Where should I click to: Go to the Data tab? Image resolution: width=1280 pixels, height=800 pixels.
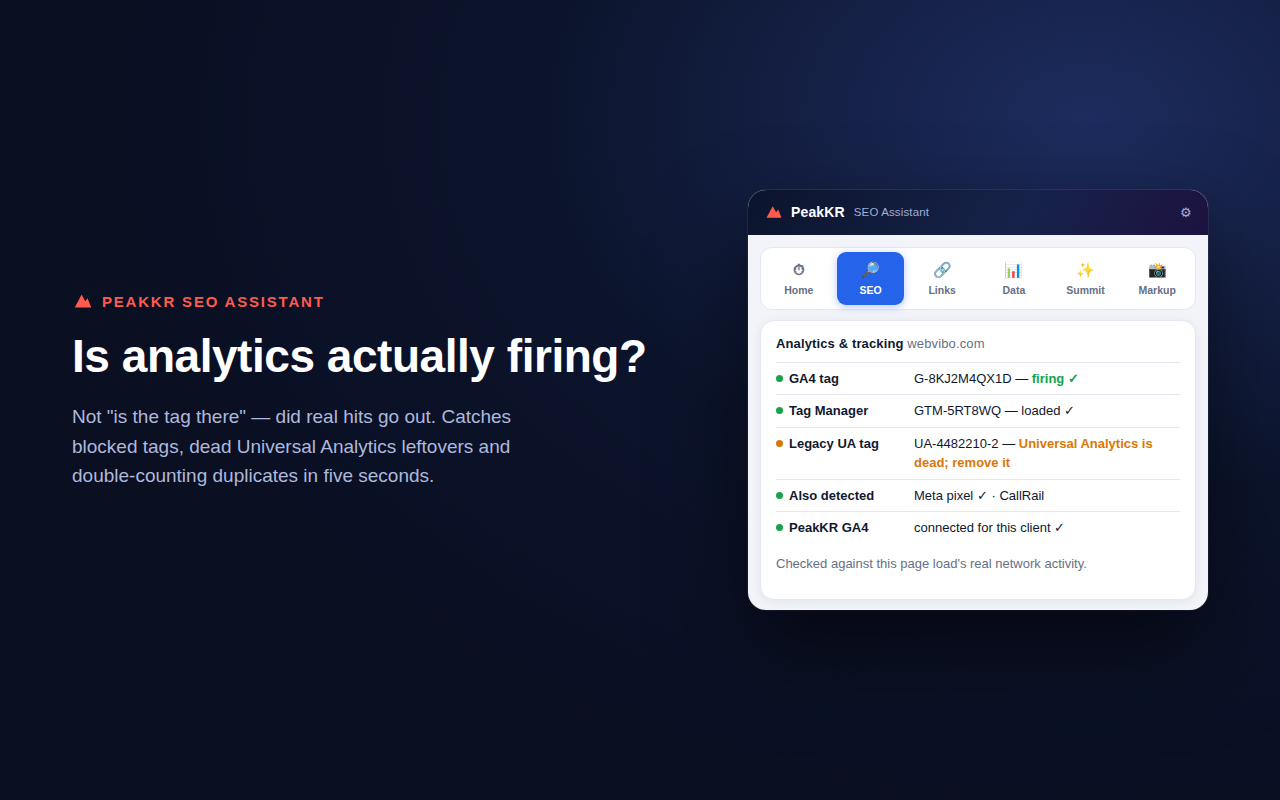pyautogui.click(x=1014, y=278)
